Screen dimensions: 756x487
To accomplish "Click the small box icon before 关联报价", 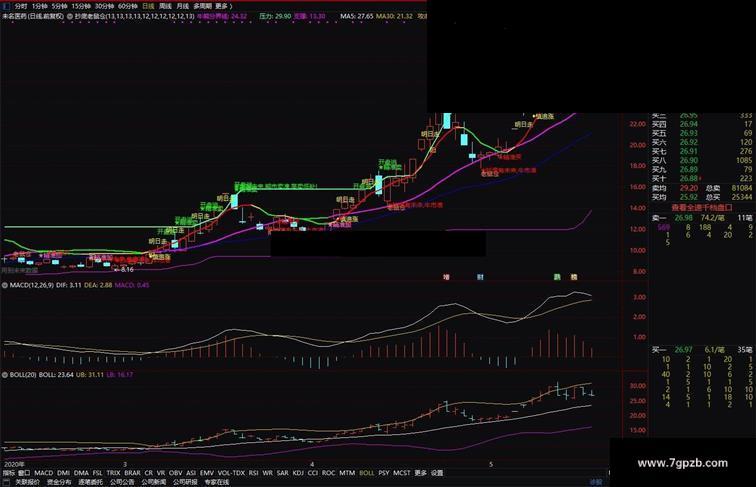I will [x=7, y=482].
